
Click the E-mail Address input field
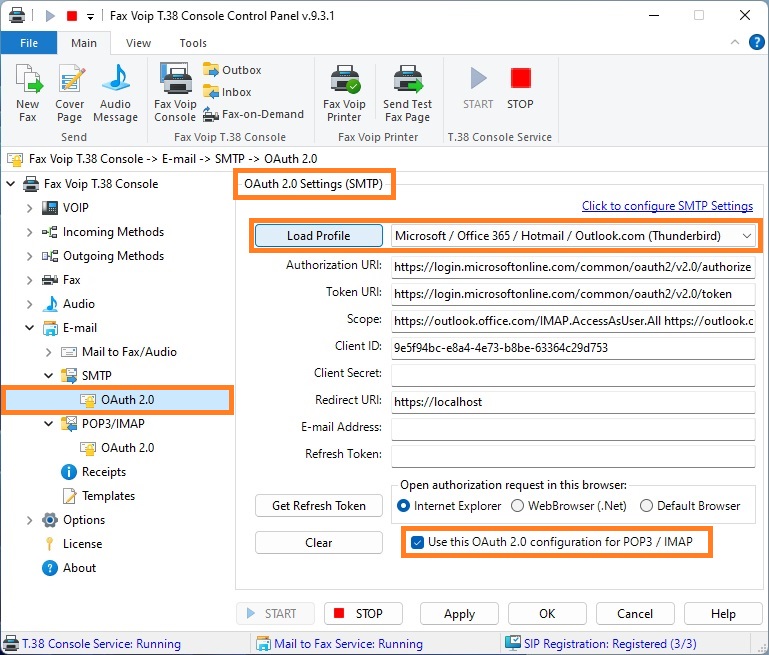click(573, 428)
